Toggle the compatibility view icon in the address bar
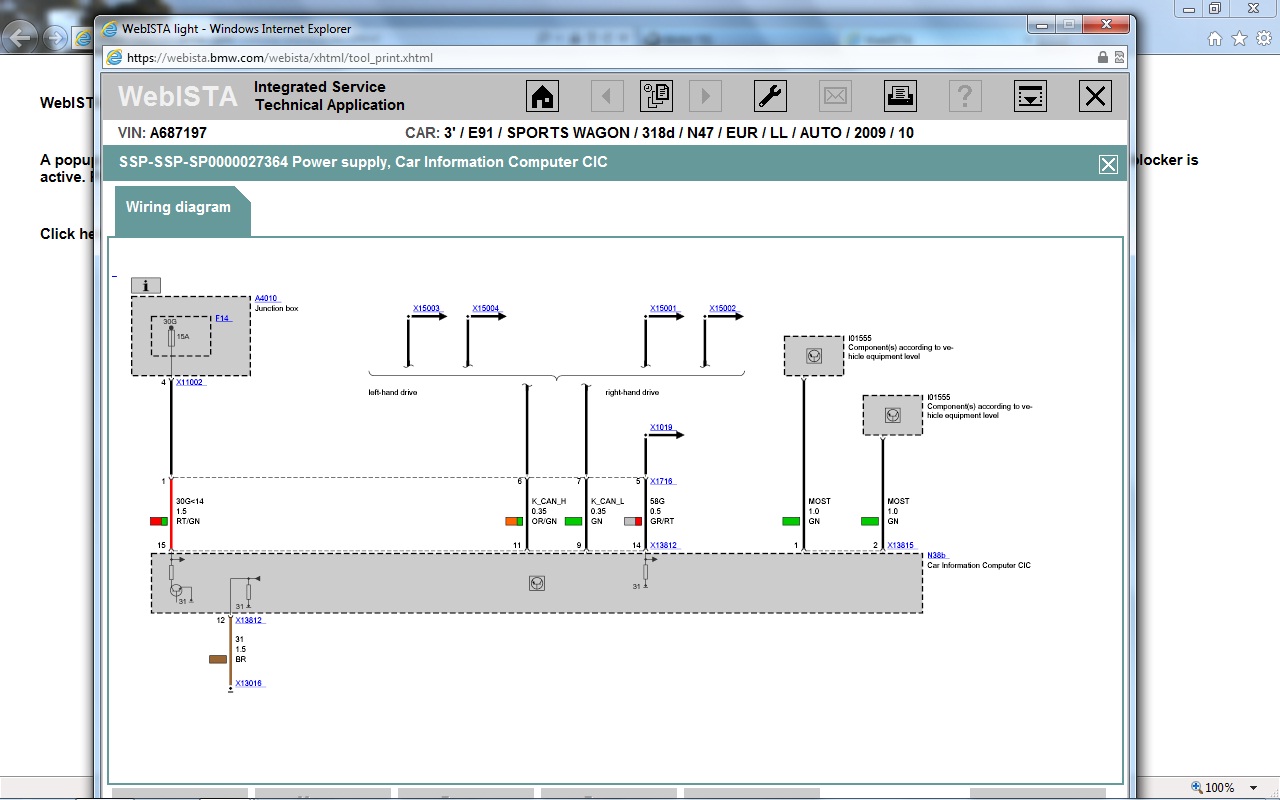The image size is (1280, 800). coord(1120,58)
